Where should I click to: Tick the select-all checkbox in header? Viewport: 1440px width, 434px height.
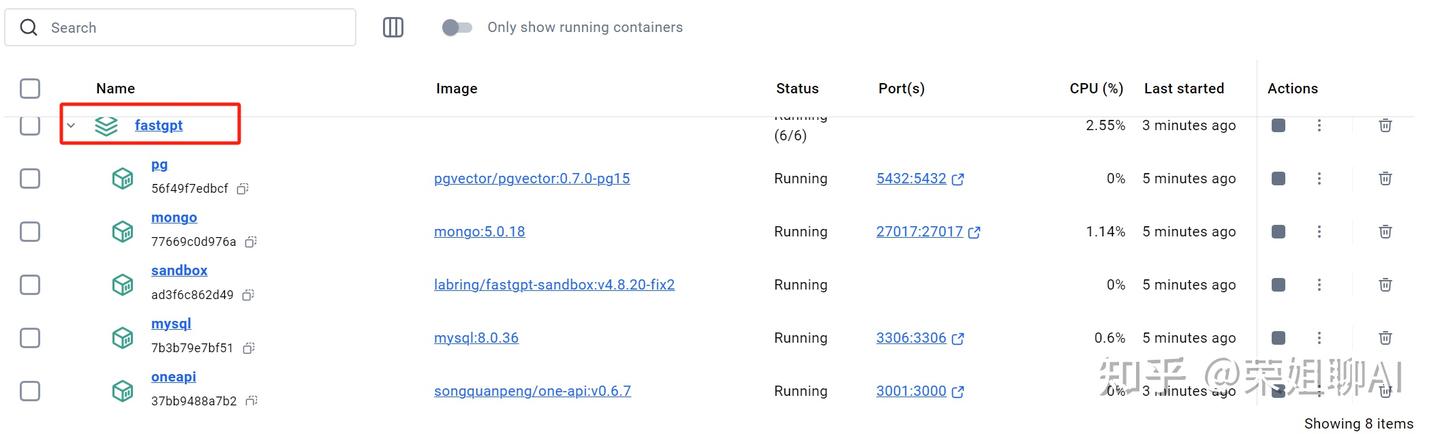point(30,88)
